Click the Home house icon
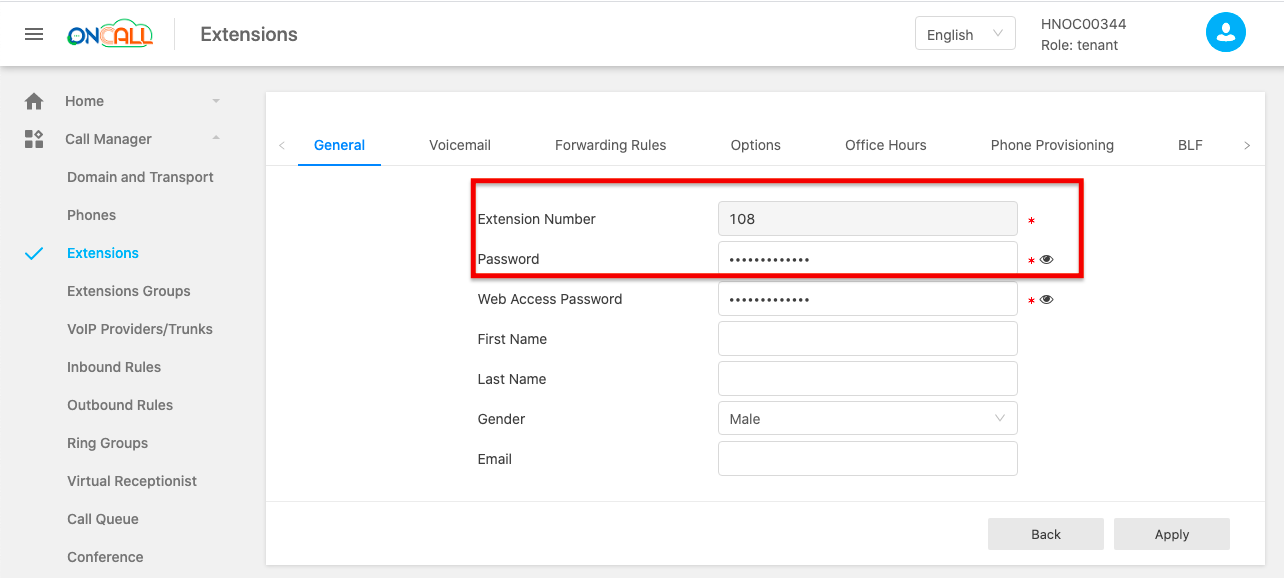 34,101
